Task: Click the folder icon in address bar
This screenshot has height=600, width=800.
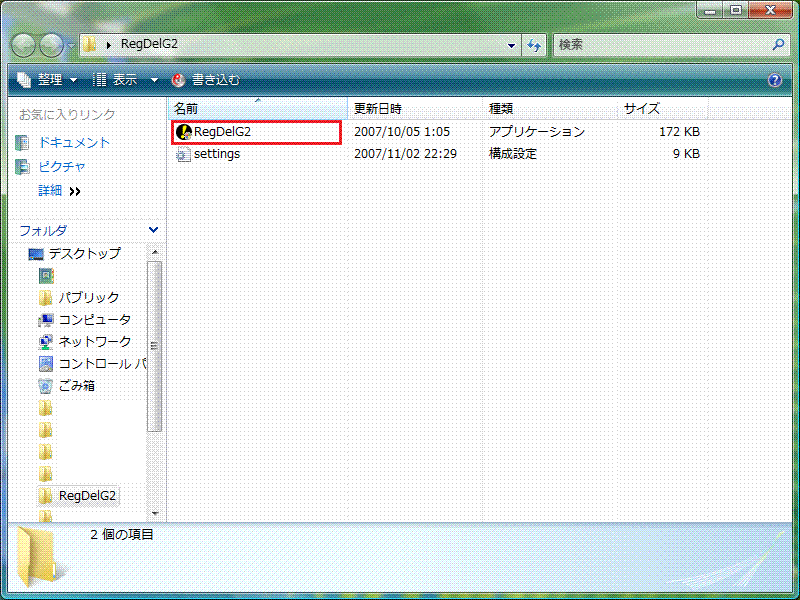Action: 90,44
